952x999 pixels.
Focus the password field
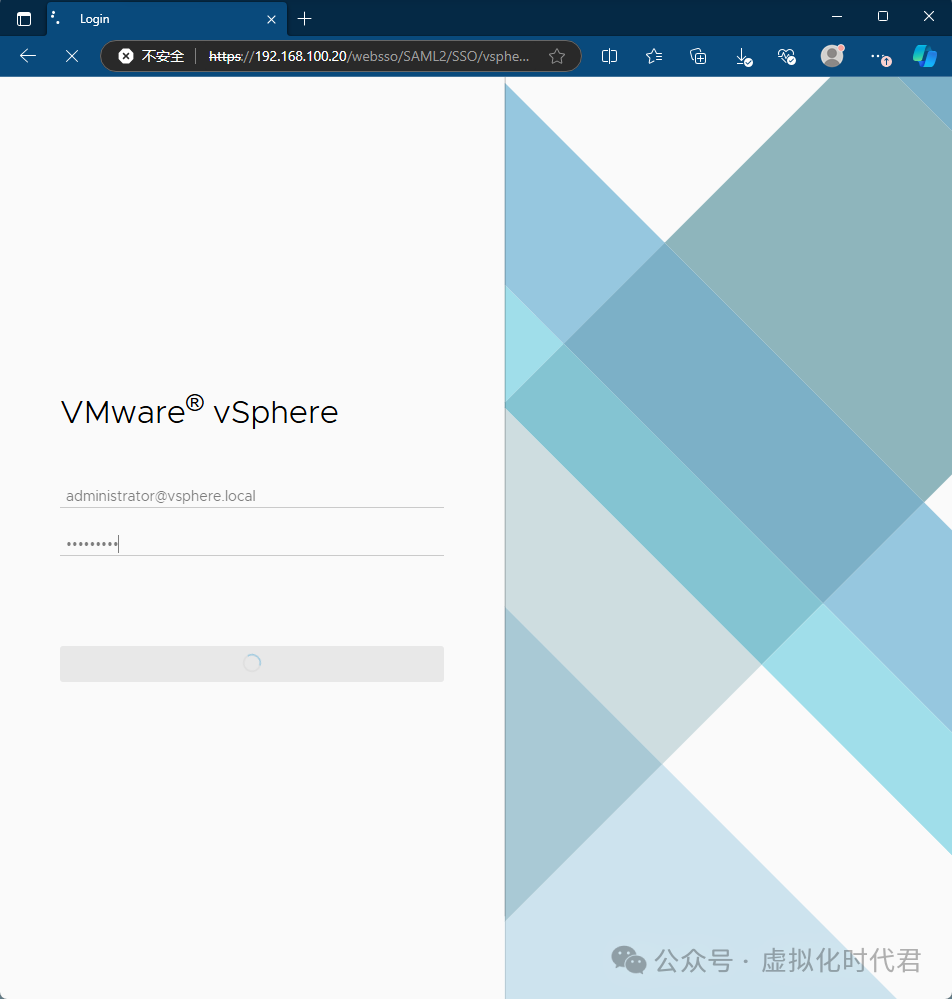pyautogui.click(x=252, y=543)
